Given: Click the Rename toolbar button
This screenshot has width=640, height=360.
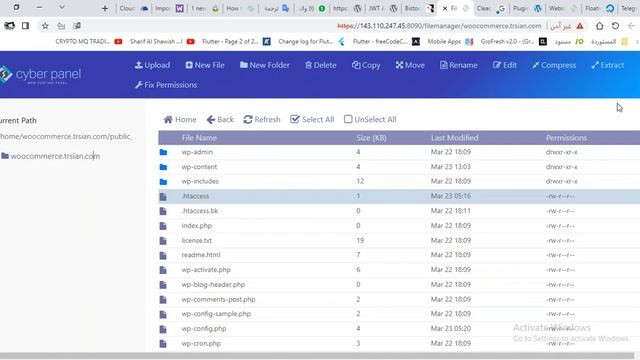Looking at the screenshot, I should coord(458,65).
